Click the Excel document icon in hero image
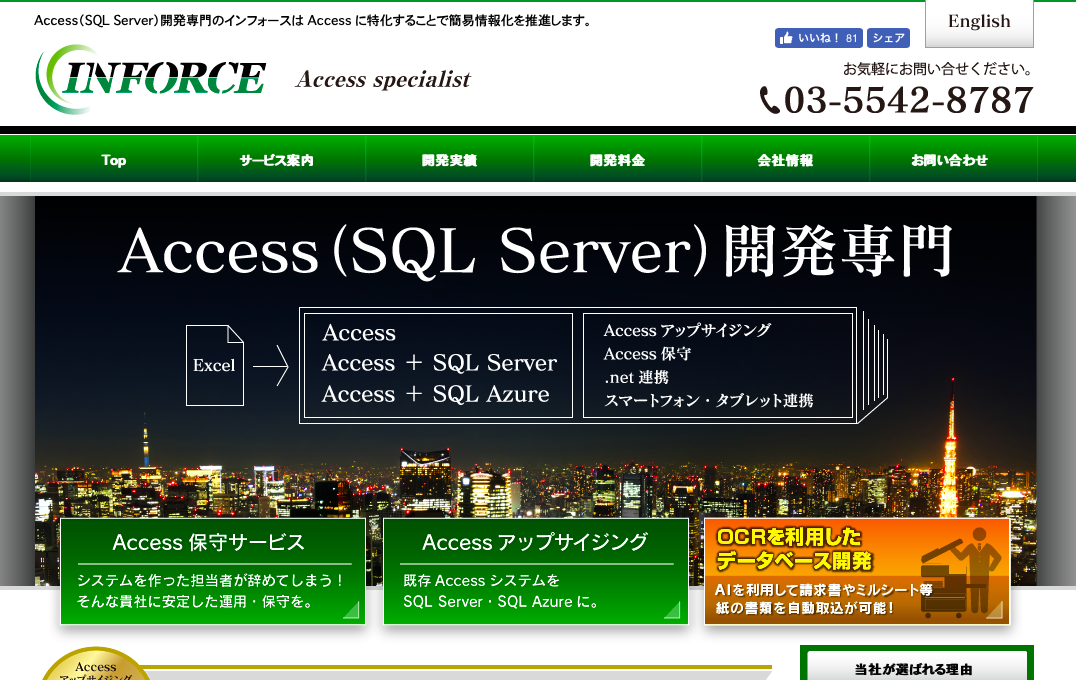Screen dimensions: 1076x680 215,365
